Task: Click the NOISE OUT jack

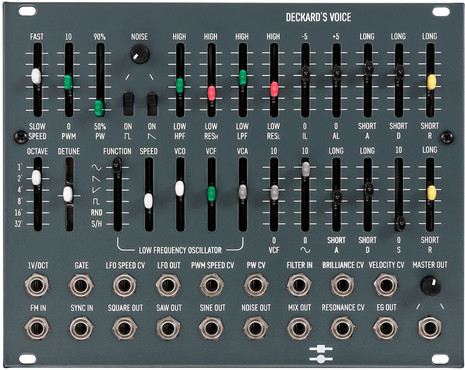Action: click(x=256, y=328)
